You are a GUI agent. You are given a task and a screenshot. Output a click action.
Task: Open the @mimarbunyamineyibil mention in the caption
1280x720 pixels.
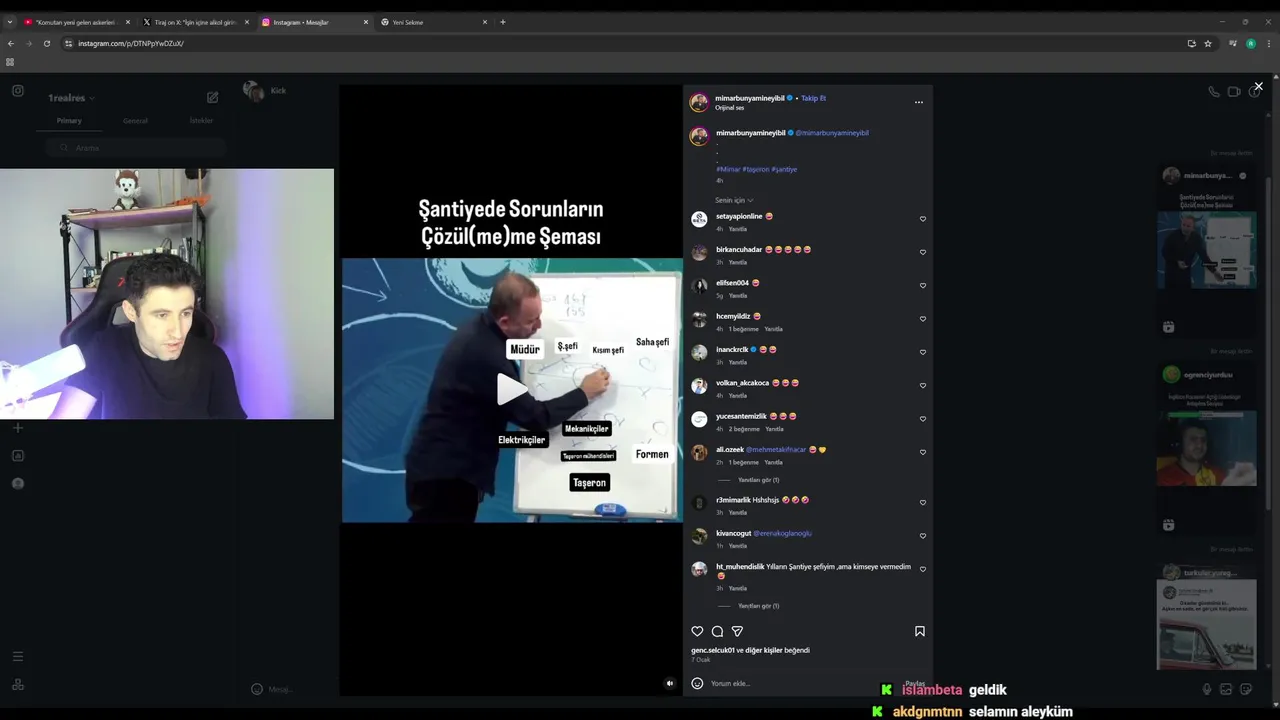[832, 133]
